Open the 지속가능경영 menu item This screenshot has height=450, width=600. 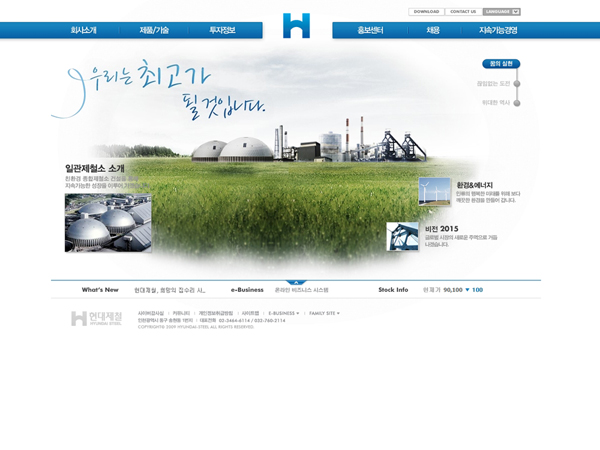[498, 31]
